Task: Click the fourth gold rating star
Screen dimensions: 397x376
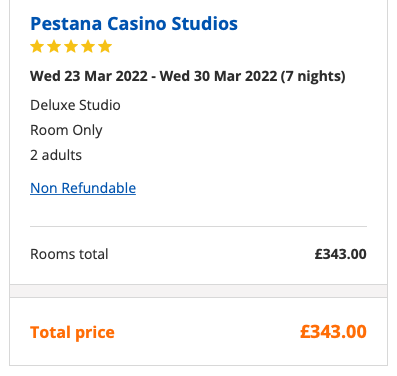Action: click(88, 46)
